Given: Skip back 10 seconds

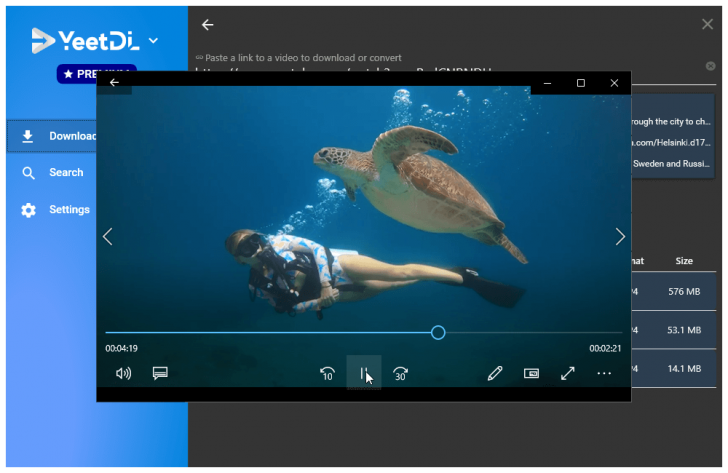Looking at the screenshot, I should point(327,373).
